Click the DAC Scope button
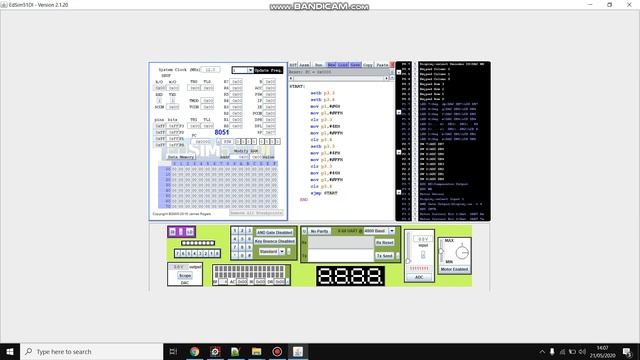Viewport: 640px width, 360px height. click(185, 276)
